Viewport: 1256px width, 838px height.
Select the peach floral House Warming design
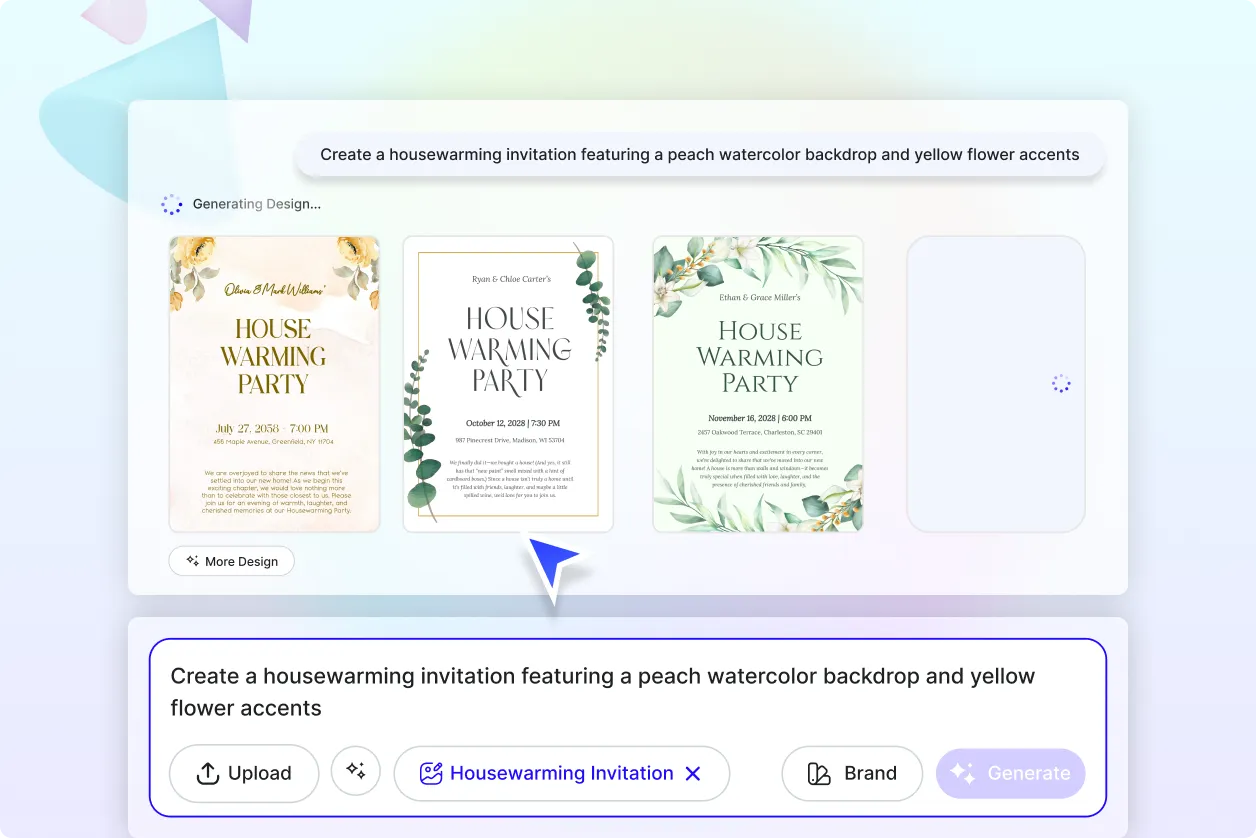coord(274,383)
